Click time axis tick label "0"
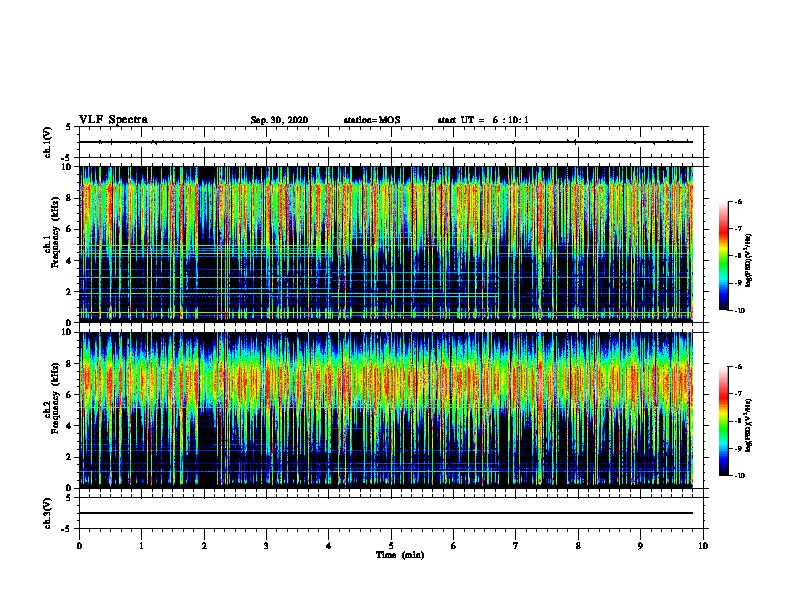The width and height of the screenshot is (792, 612). tap(79, 546)
